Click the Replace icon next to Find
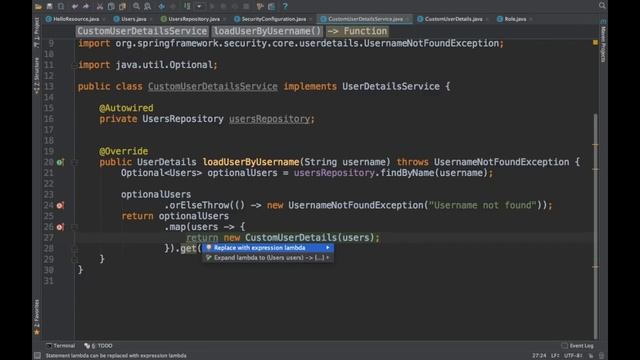This screenshot has width=640, height=360. [x=148, y=7]
